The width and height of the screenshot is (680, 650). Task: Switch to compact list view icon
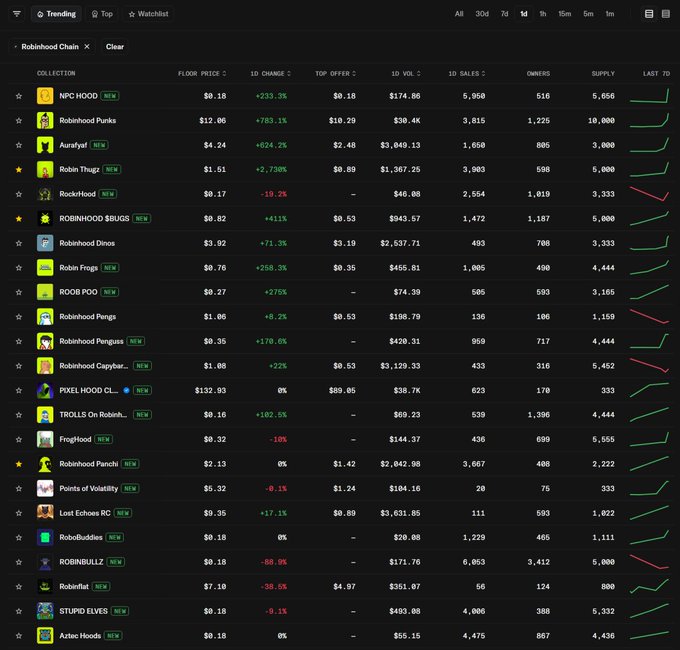pos(666,14)
